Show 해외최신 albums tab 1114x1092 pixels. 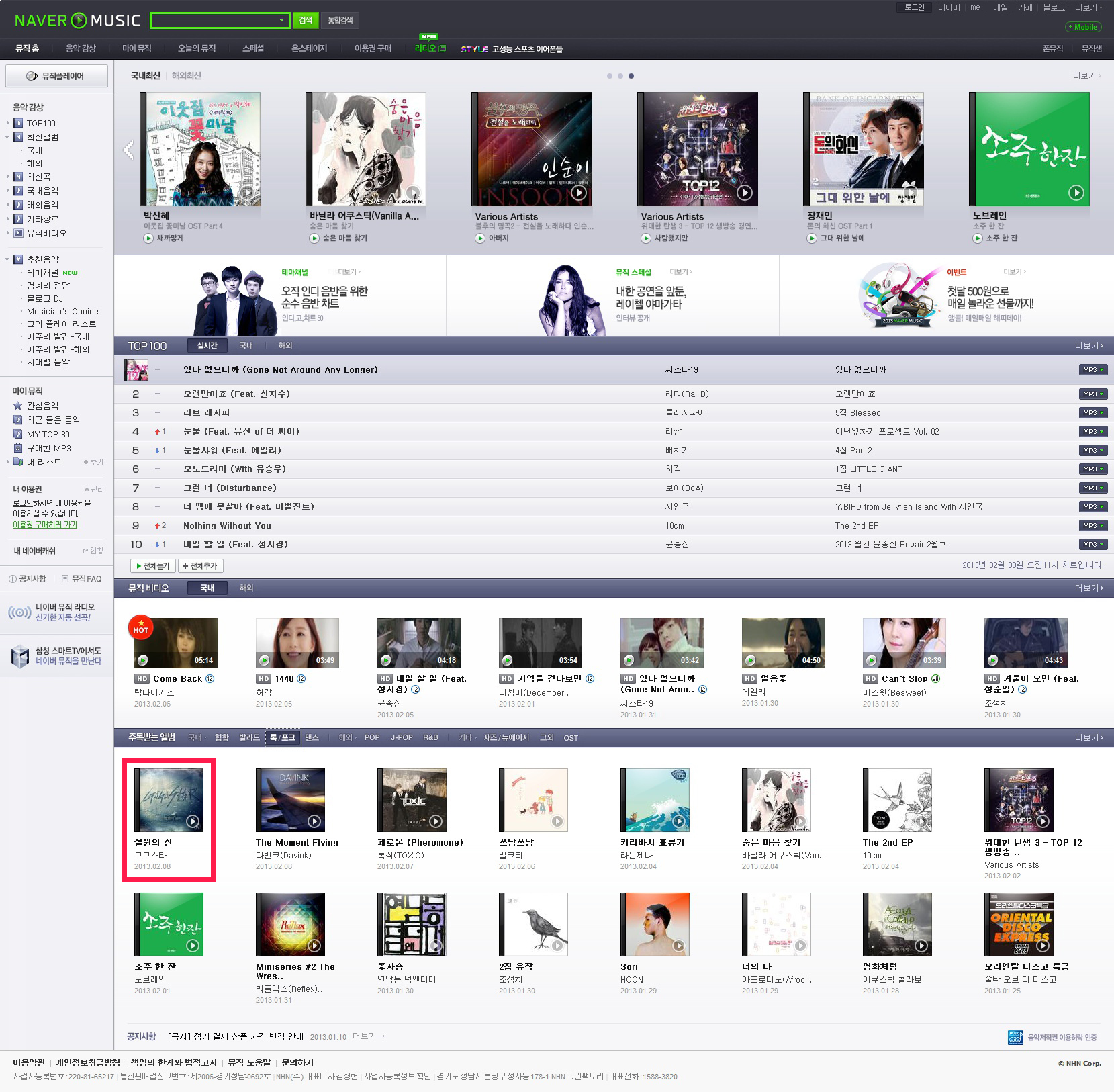click(186, 76)
